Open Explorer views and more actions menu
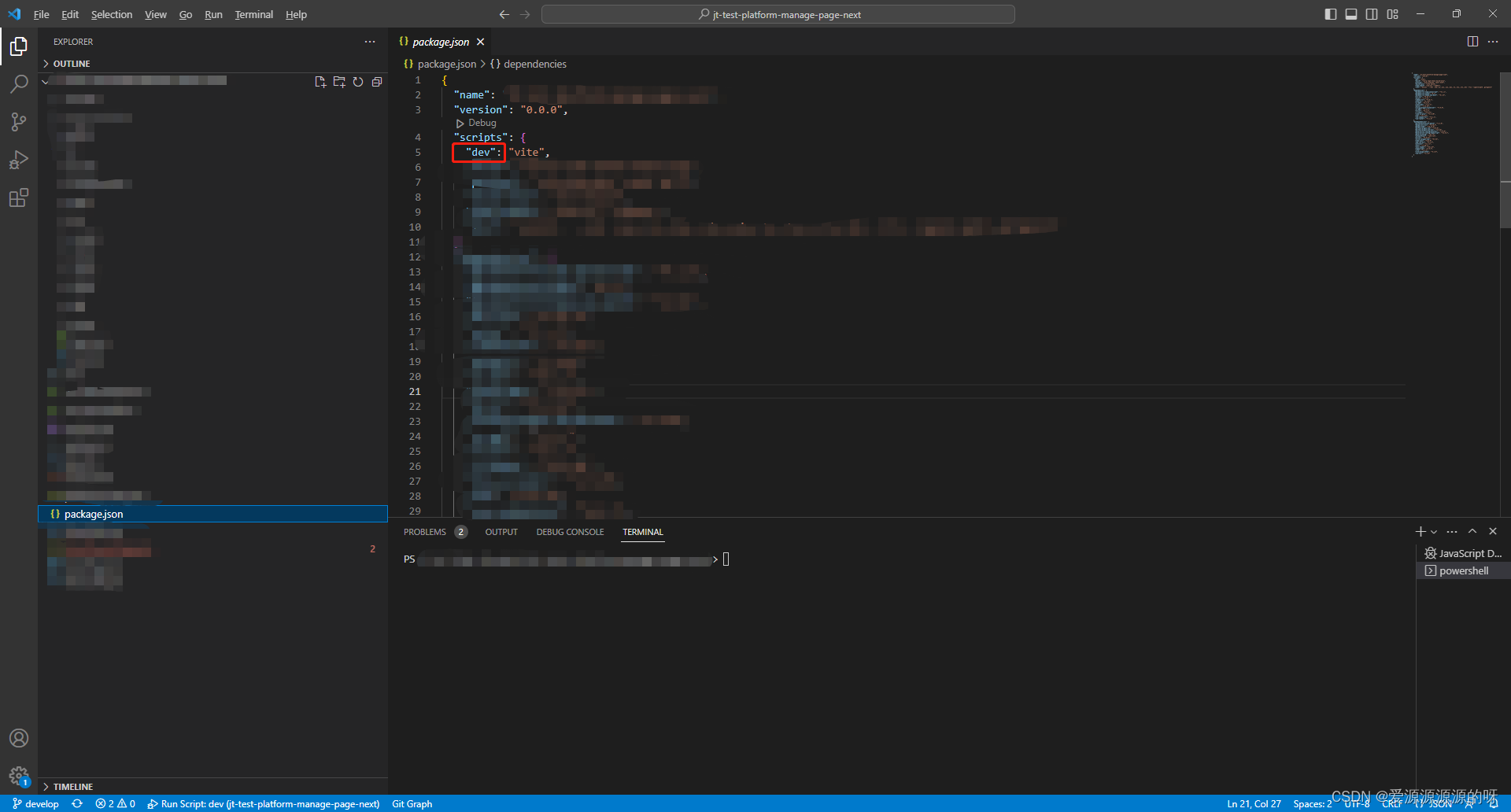The image size is (1511, 812). 370,42
